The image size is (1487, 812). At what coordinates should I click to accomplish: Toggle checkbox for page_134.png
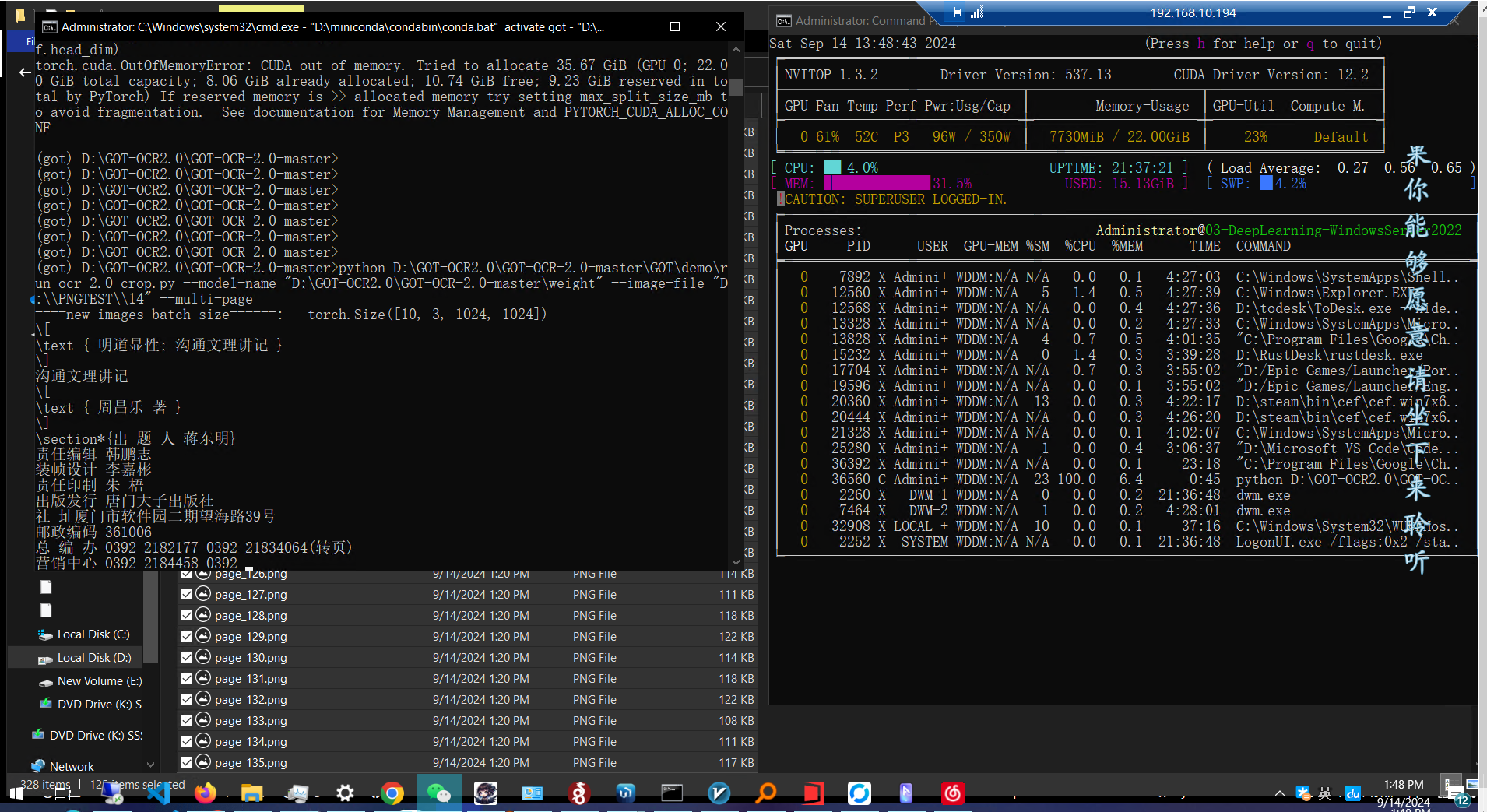tap(187, 741)
